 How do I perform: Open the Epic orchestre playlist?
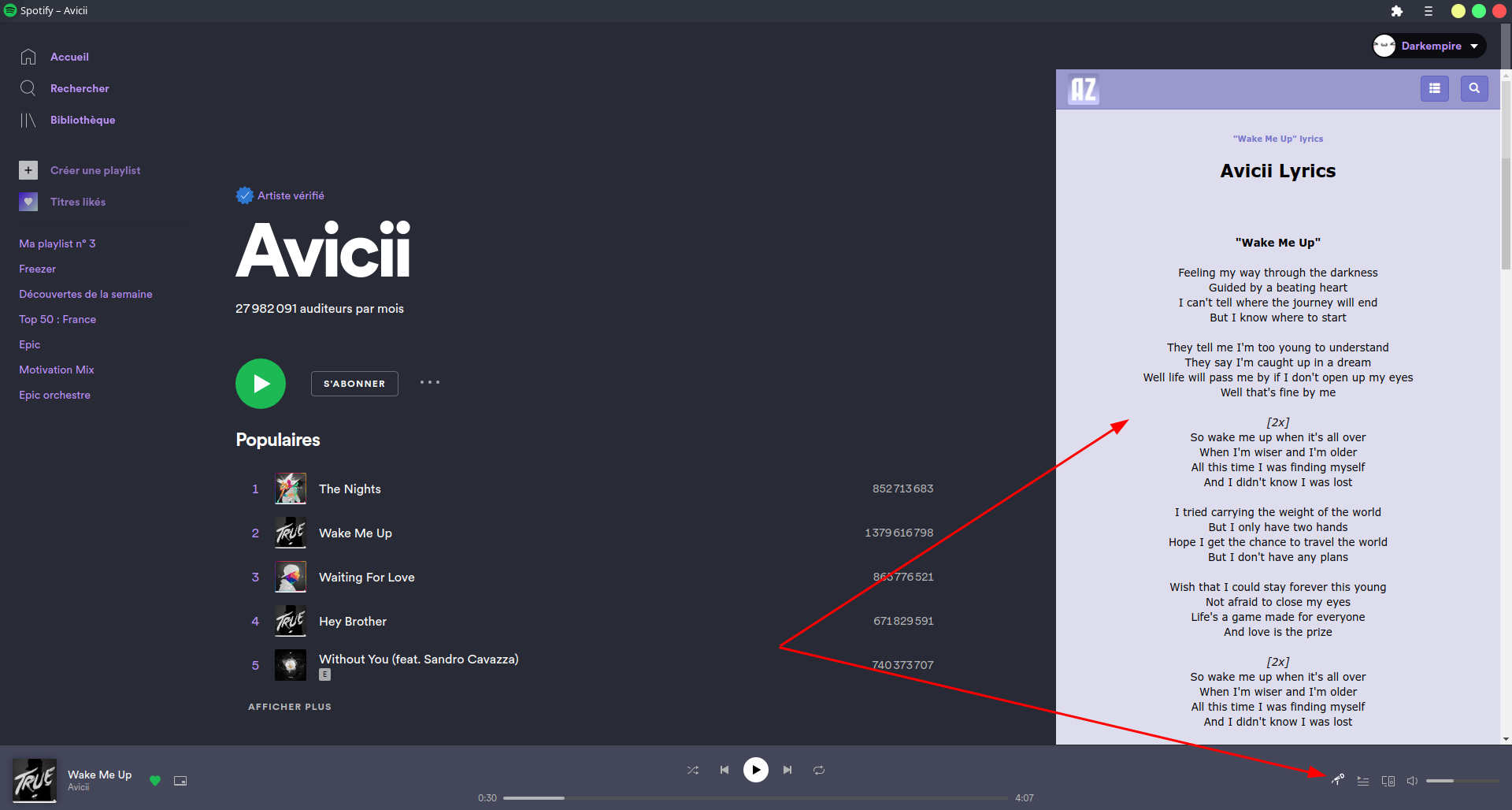point(55,395)
